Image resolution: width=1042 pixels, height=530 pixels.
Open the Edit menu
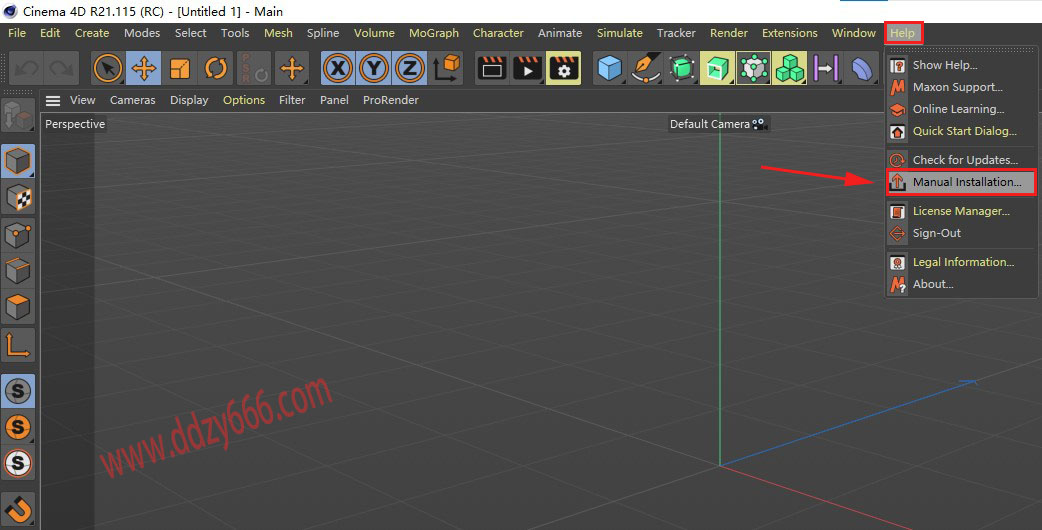point(50,33)
